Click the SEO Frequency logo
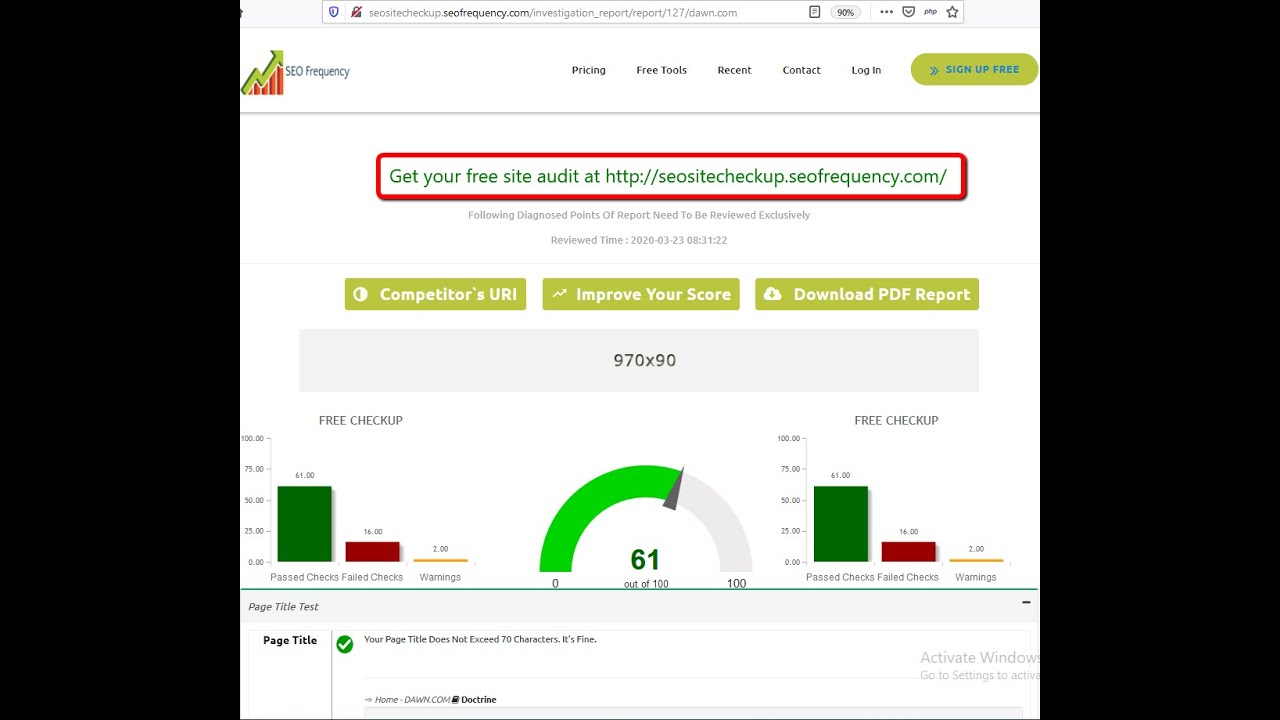Viewport: 1280px width, 720px height. tap(296, 72)
